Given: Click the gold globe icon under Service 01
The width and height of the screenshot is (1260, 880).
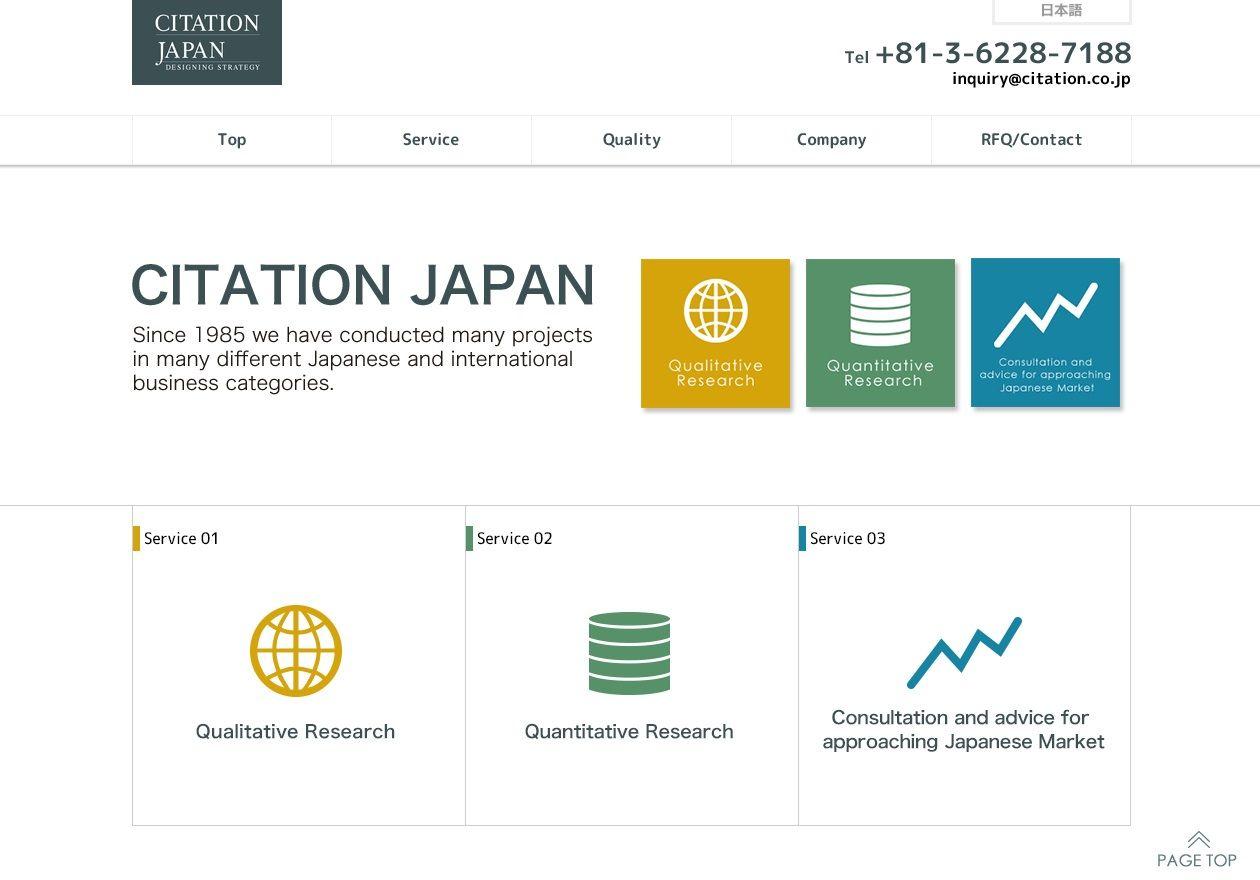Looking at the screenshot, I should [x=295, y=650].
